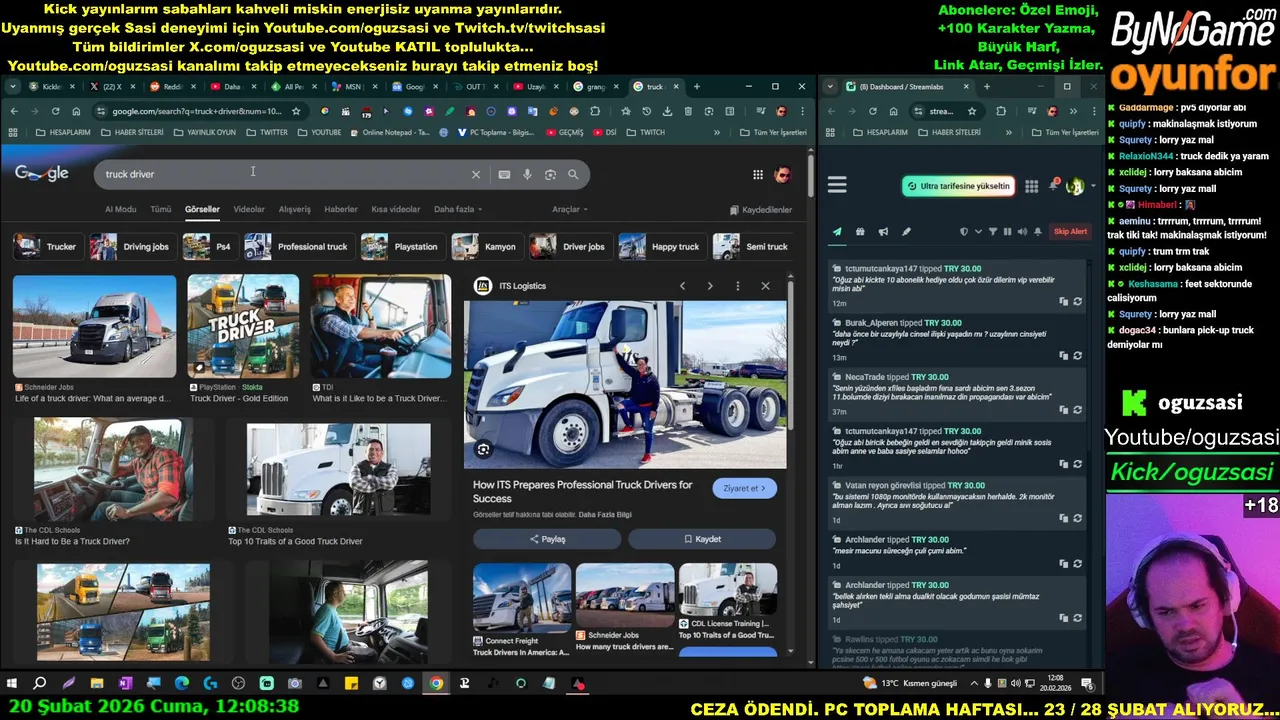
Task: Start Google voice search microphone
Action: 527,174
